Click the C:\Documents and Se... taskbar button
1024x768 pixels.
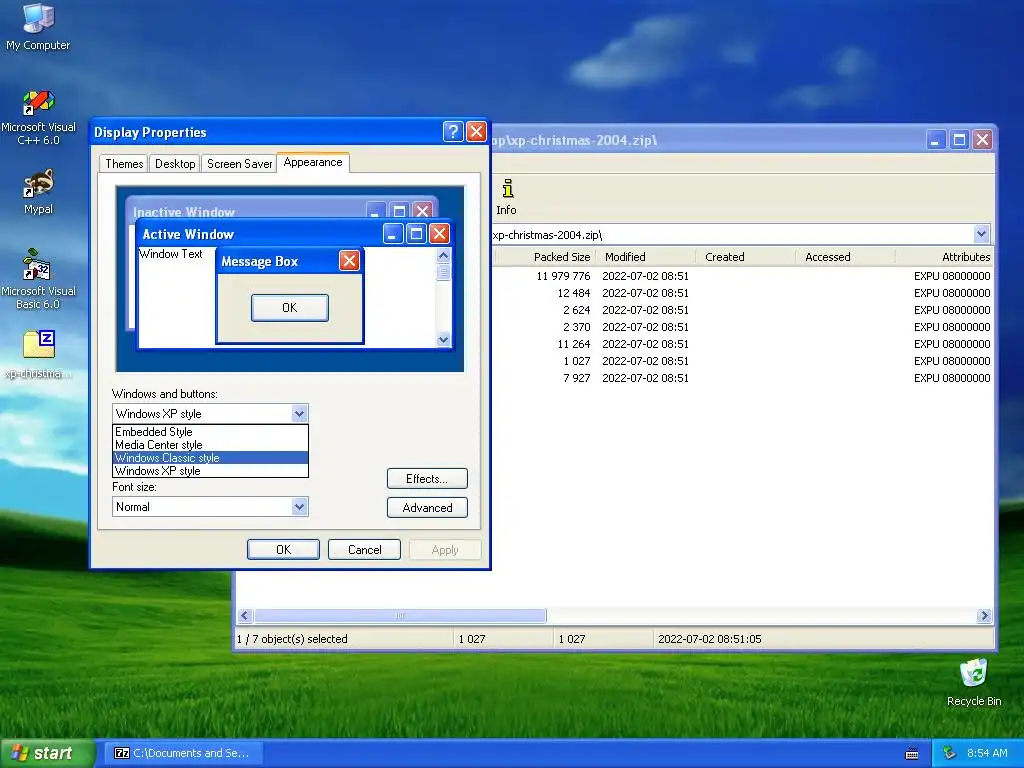pos(183,753)
